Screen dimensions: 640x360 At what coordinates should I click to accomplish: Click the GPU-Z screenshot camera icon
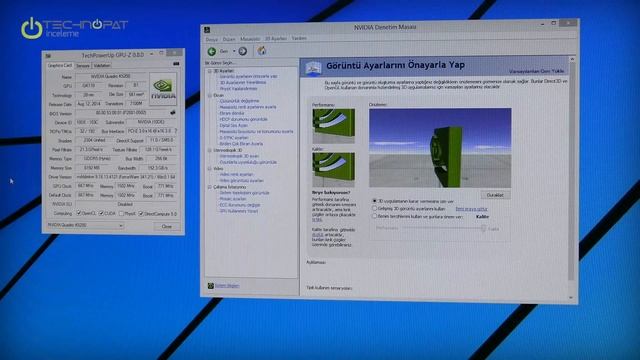[x=176, y=64]
